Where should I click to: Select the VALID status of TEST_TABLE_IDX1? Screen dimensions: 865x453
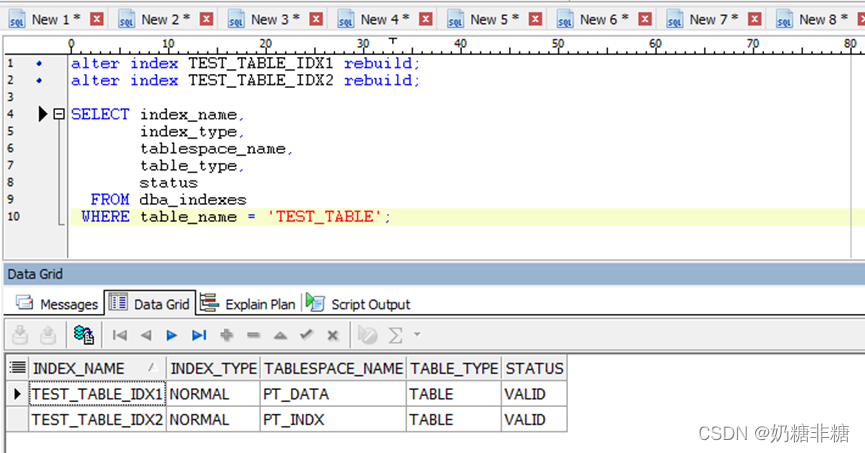tap(534, 394)
